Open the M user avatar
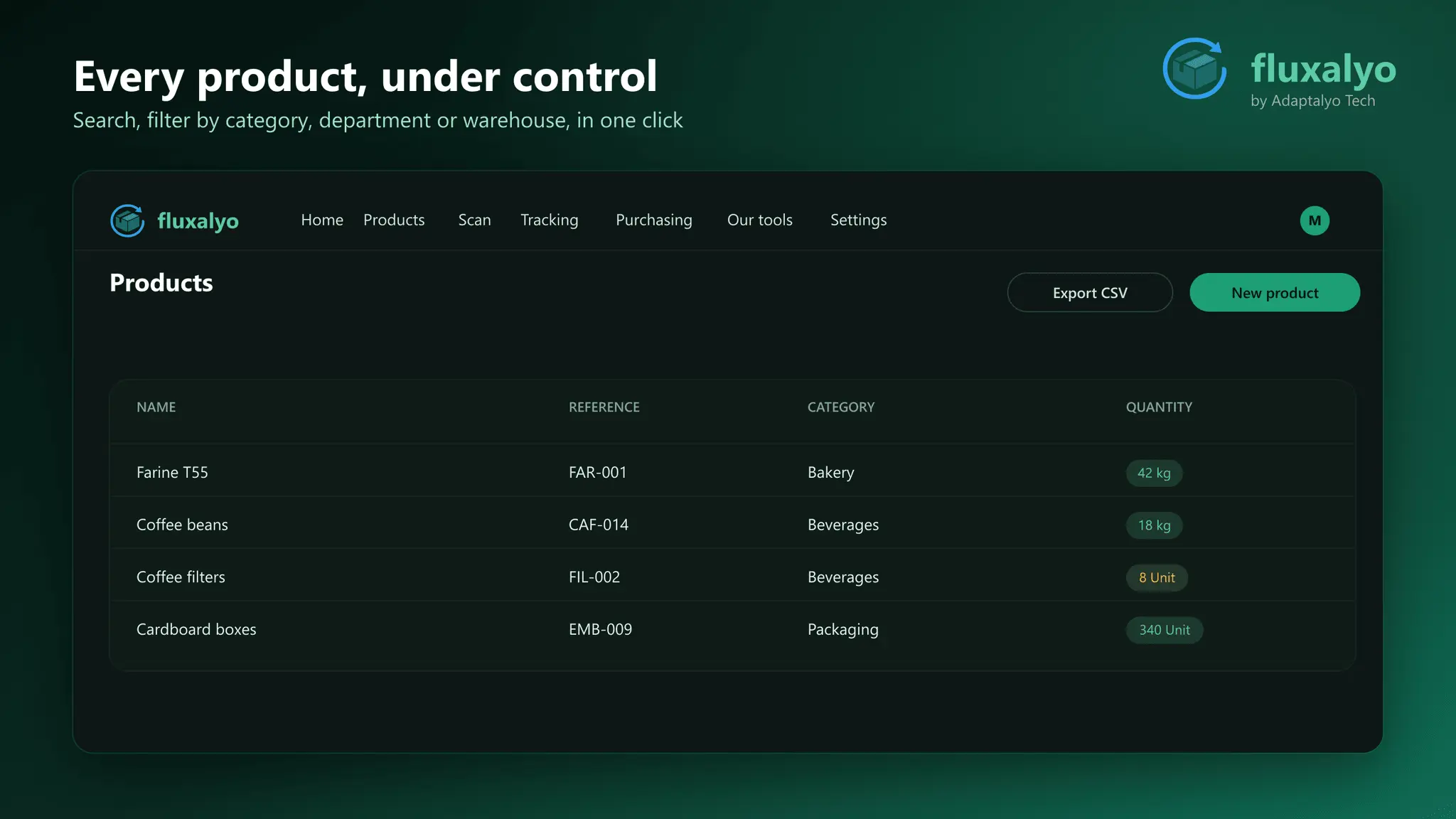This screenshot has height=819, width=1456. point(1315,220)
